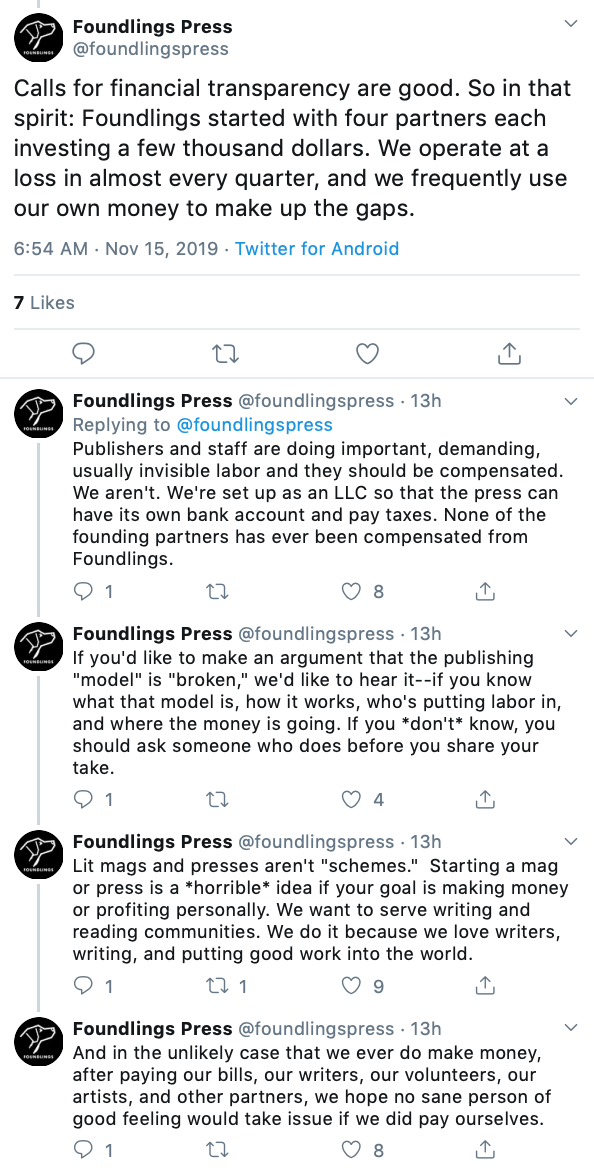
Task: Open Foundlings Press avatar on top tweet
Action: coord(39,38)
